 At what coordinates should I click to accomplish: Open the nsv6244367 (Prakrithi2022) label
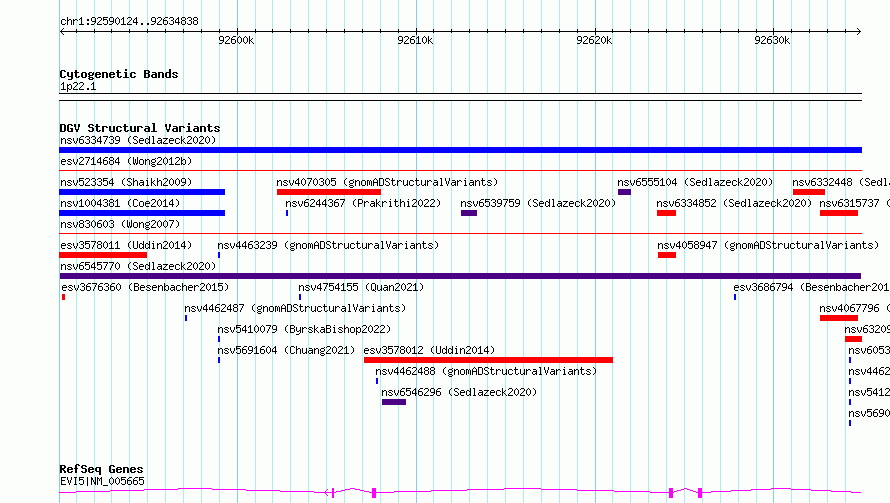tap(363, 203)
